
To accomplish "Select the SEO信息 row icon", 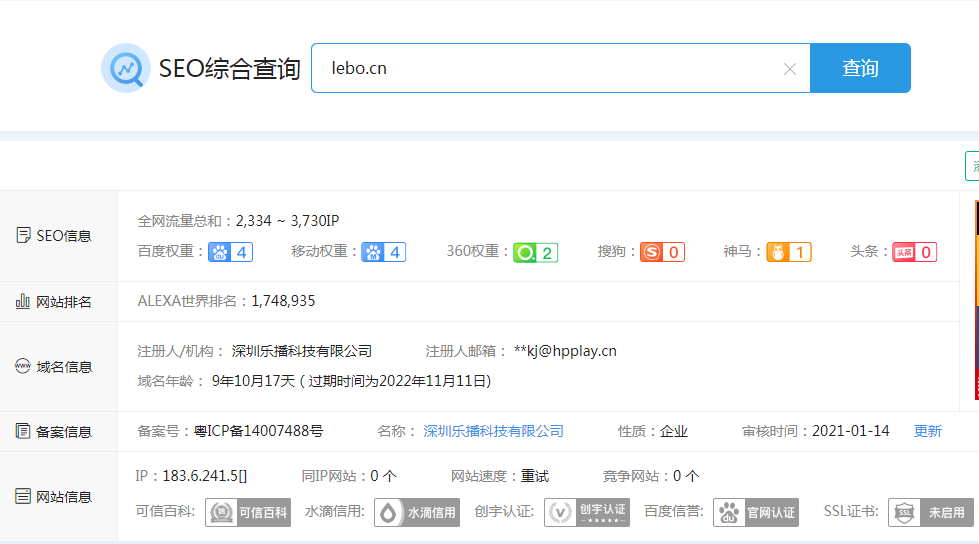I will (x=23, y=235).
